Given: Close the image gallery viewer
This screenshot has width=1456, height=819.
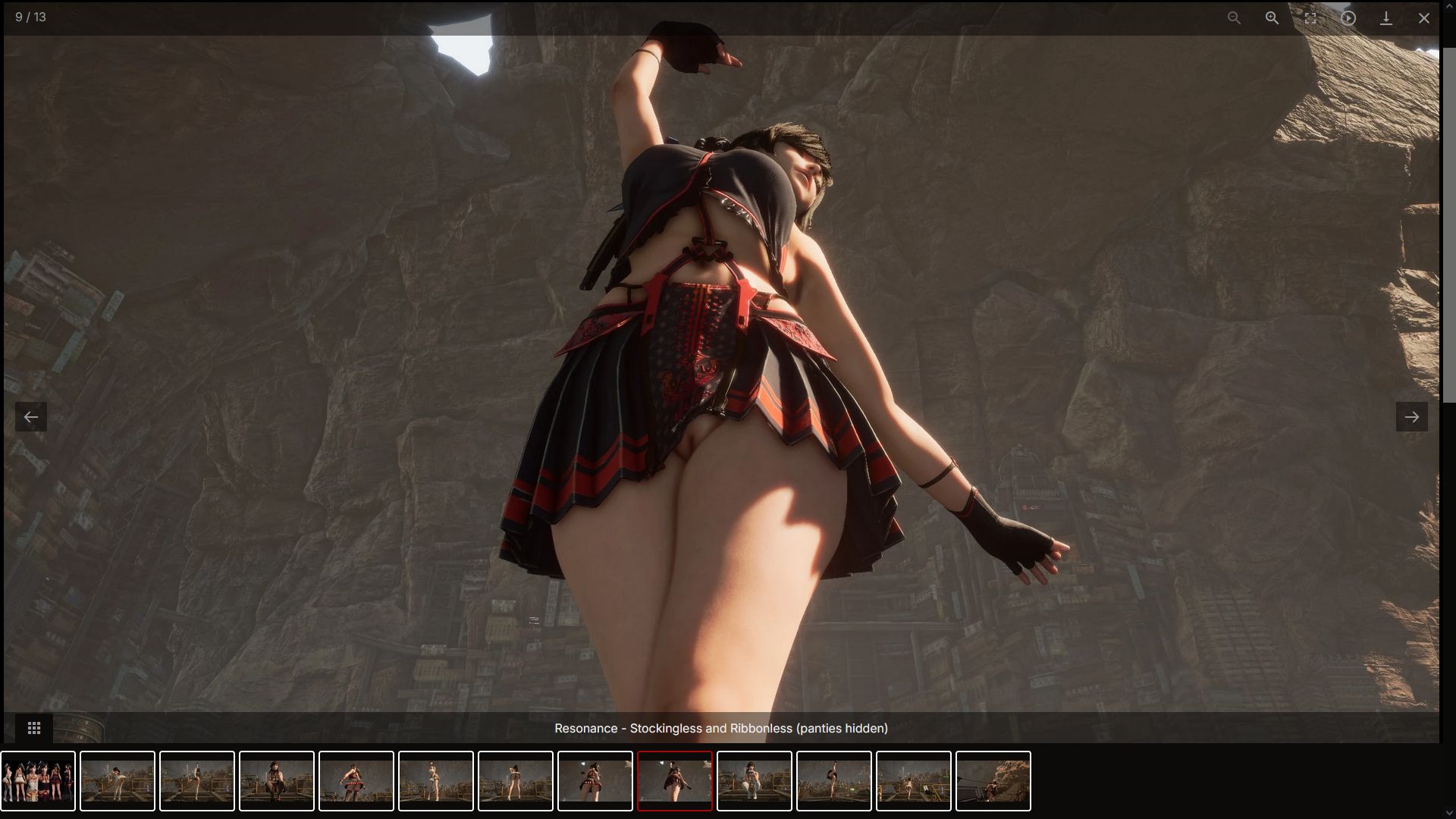Looking at the screenshot, I should point(1424,17).
